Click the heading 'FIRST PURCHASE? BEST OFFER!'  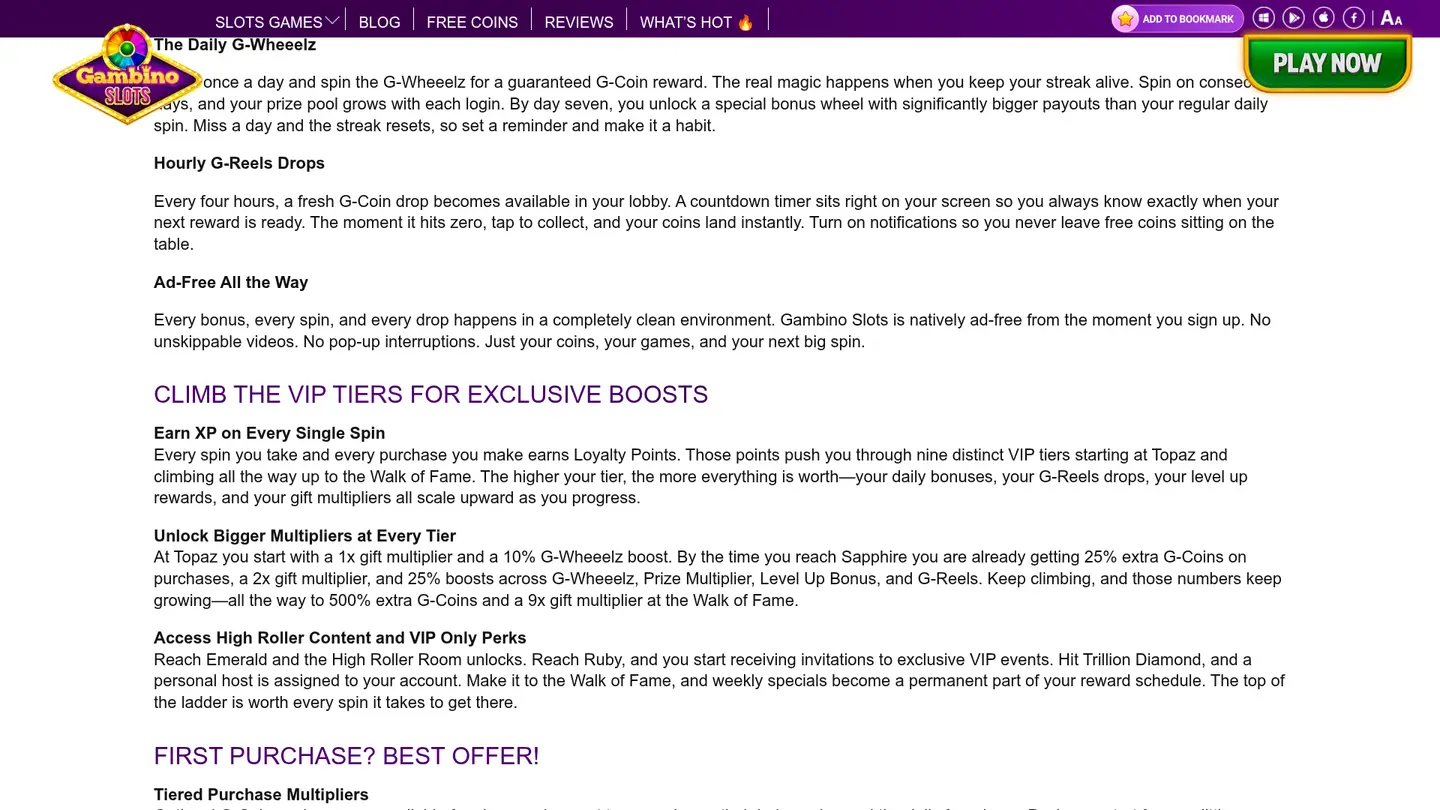(346, 755)
